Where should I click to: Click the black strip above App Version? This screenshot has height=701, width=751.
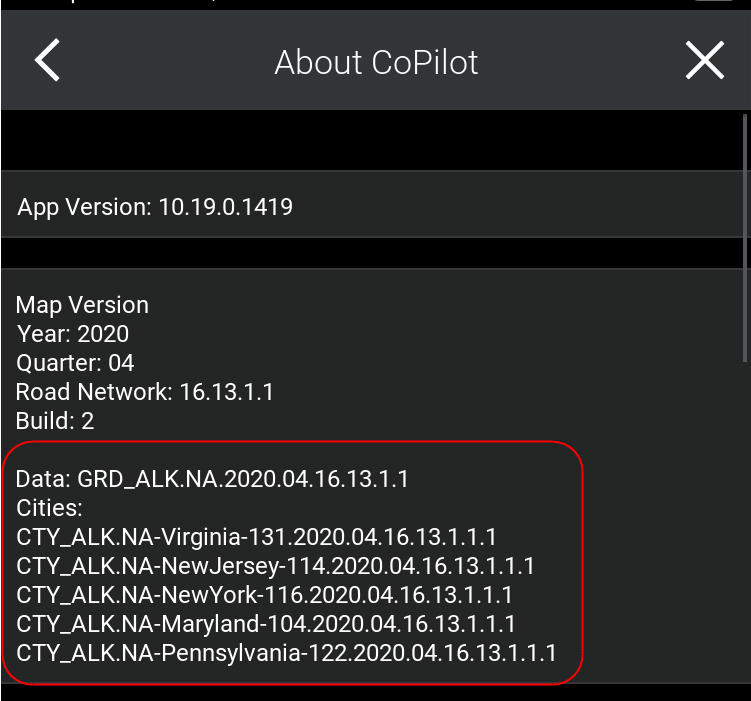tap(370, 140)
